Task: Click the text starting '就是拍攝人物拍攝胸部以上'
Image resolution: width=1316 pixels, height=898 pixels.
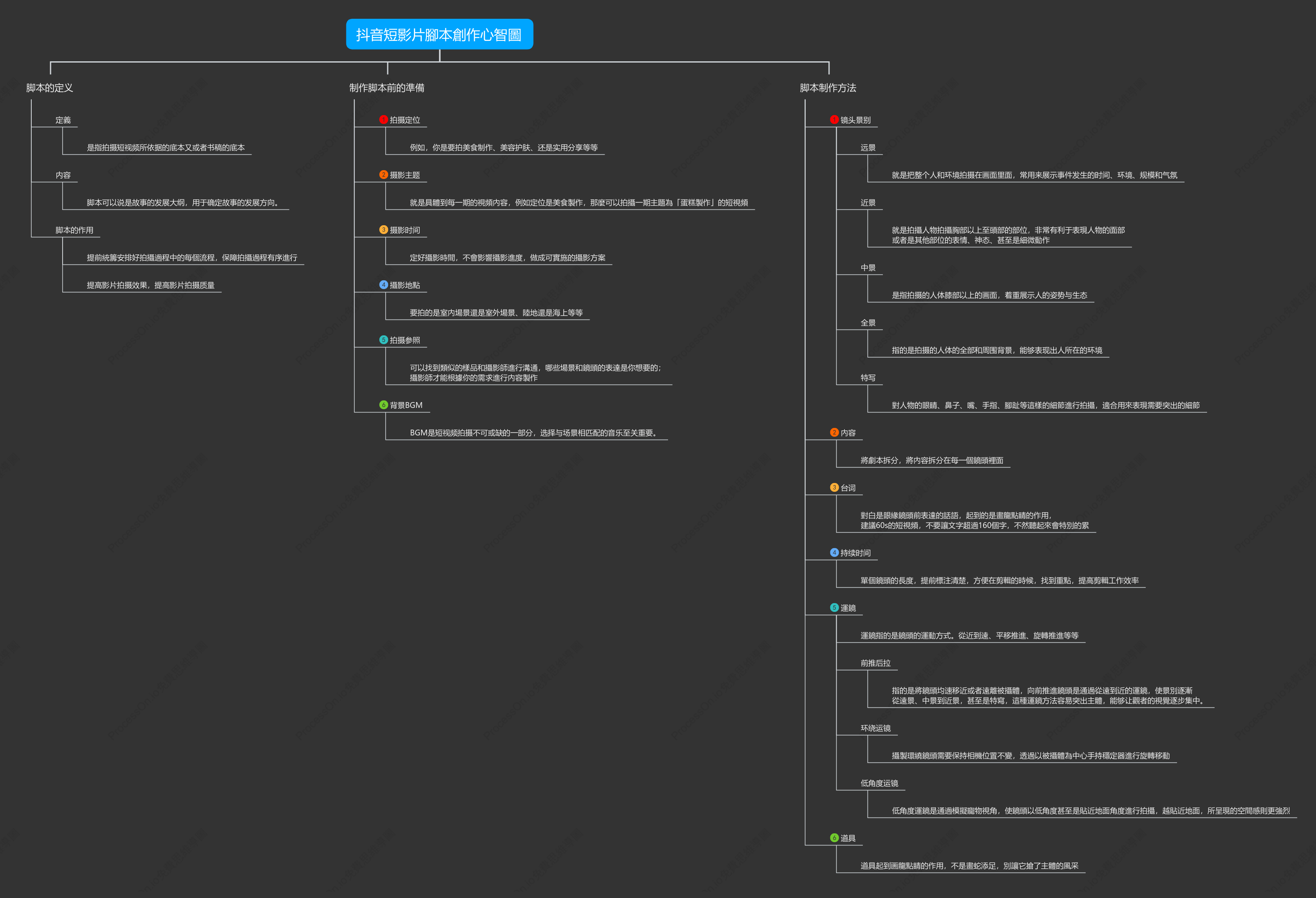Action: tap(1008, 235)
